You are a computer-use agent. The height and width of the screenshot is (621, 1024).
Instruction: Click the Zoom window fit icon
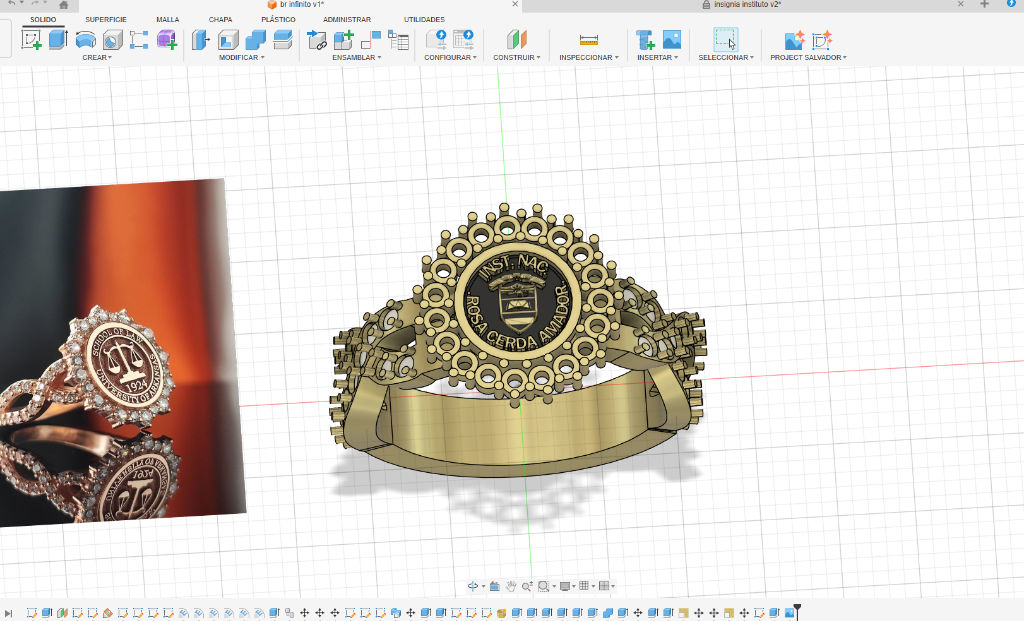tap(543, 586)
